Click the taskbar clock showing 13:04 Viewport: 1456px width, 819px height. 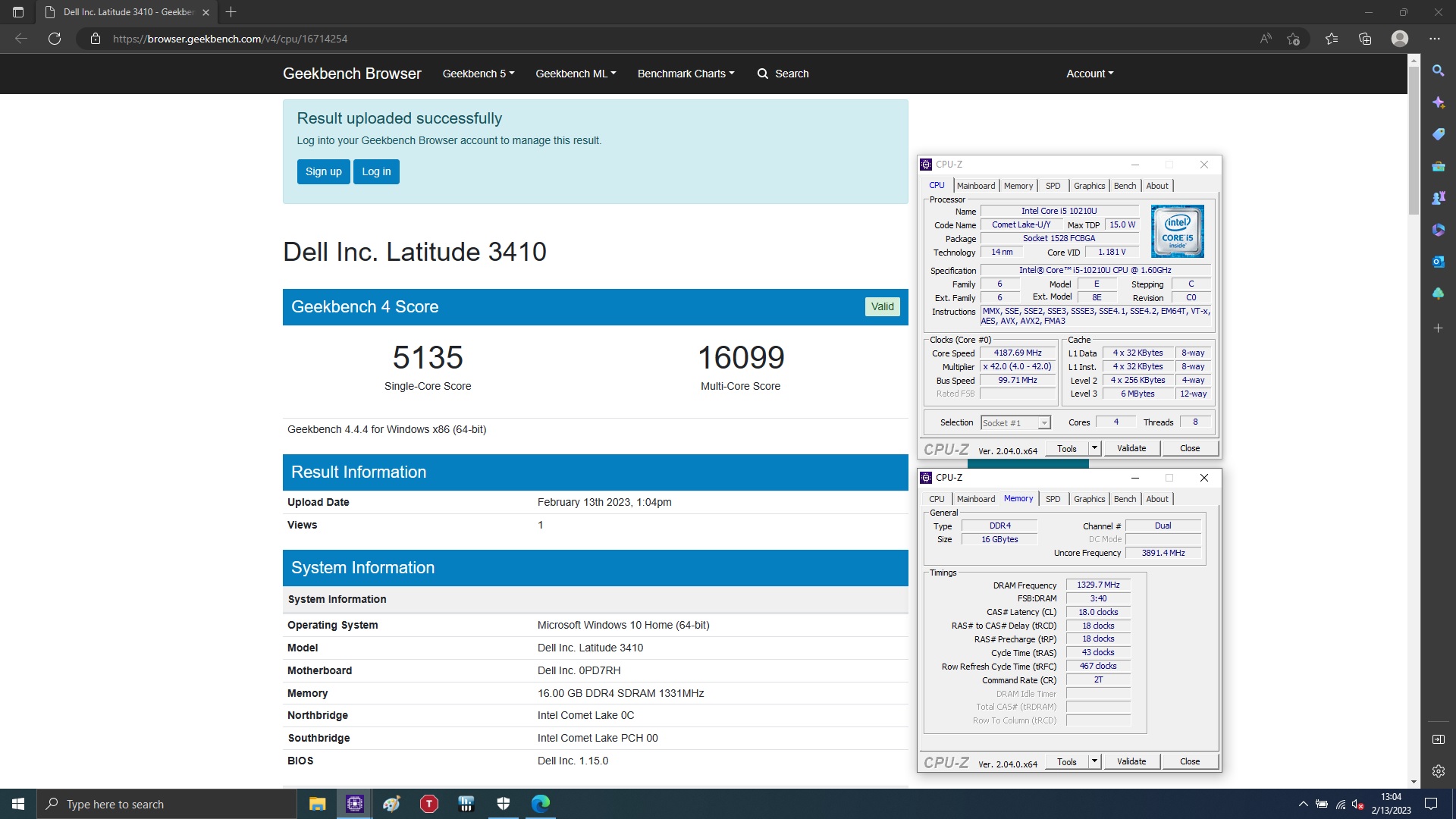click(1391, 804)
